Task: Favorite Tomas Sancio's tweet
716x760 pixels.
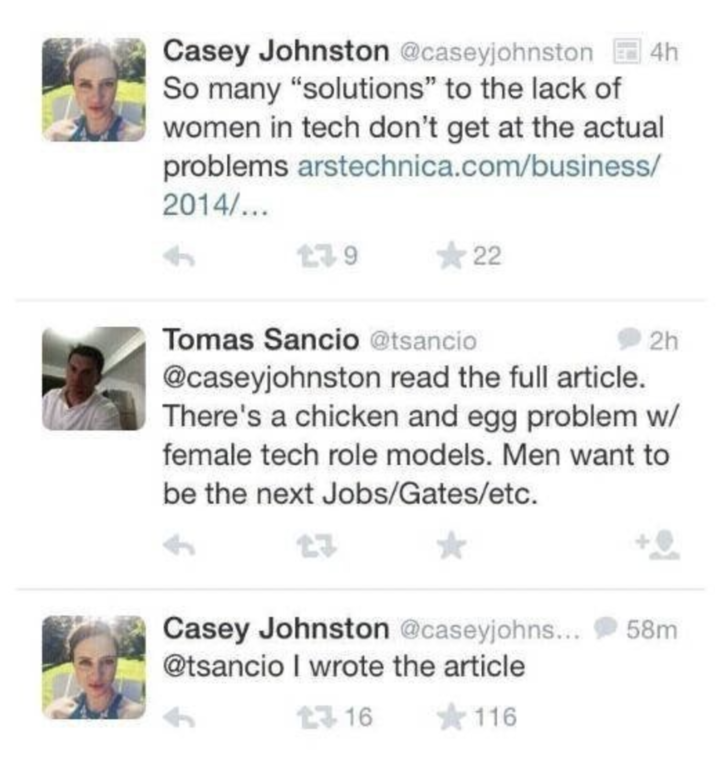Action: pyautogui.click(x=453, y=545)
